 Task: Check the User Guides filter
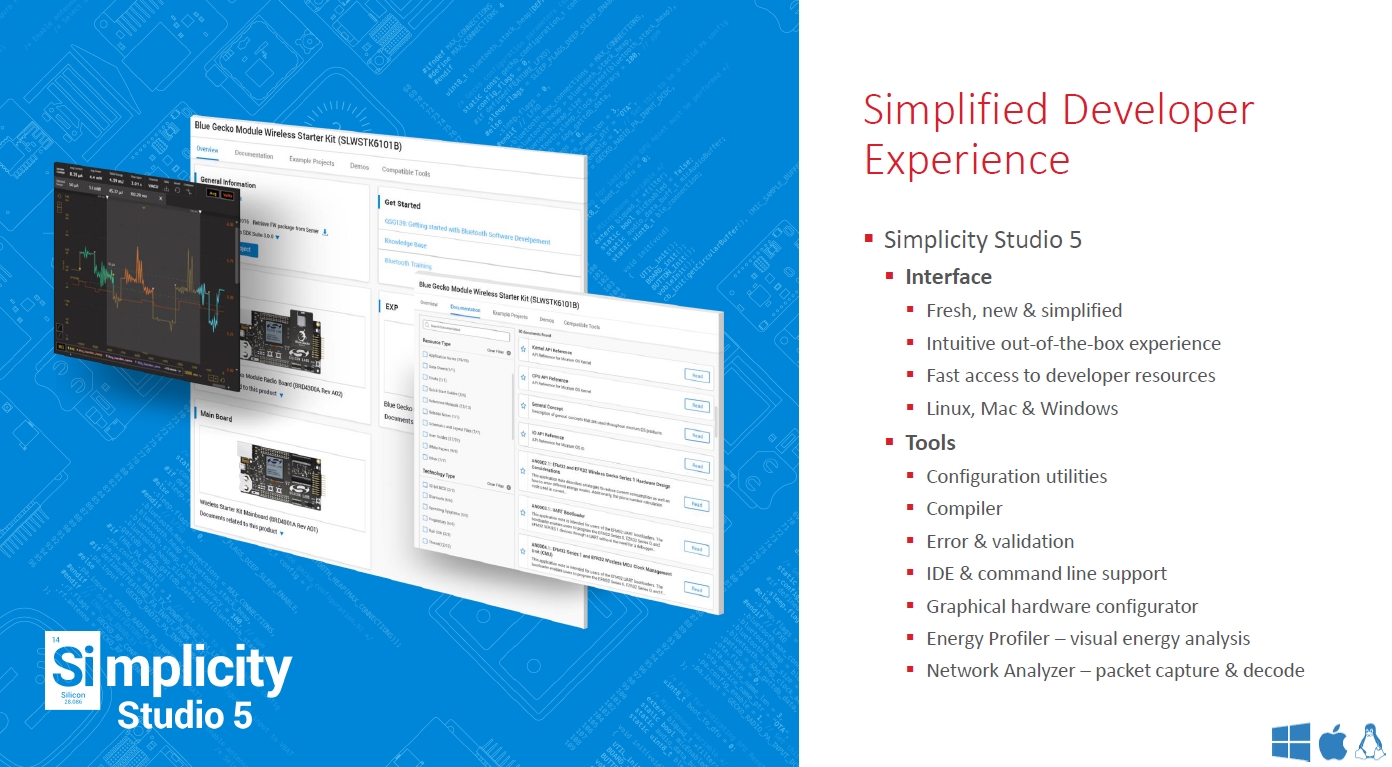coord(425,434)
